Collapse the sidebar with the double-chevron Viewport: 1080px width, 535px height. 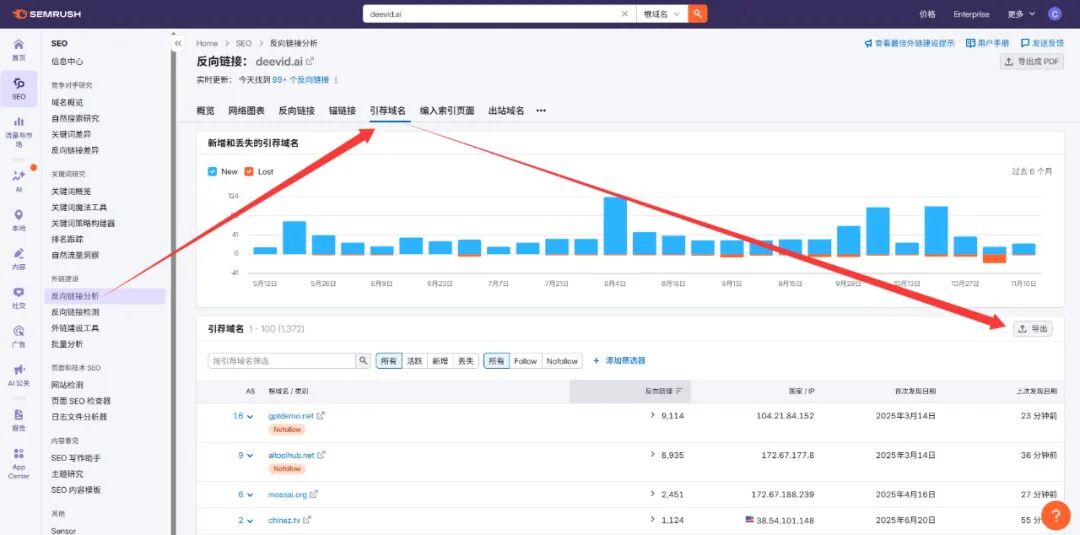point(178,43)
